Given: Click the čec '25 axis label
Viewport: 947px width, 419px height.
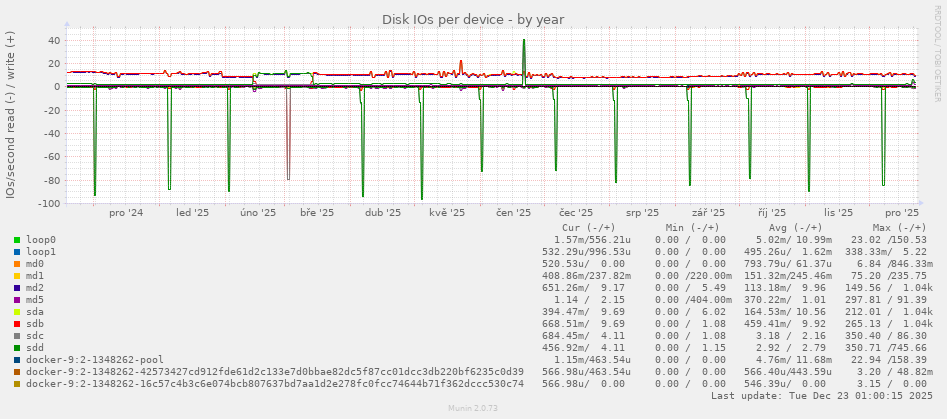Looking at the screenshot, I should point(576,213).
